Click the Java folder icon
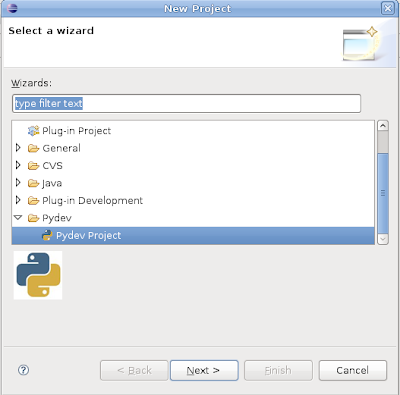The image size is (400, 395). pos(33,183)
